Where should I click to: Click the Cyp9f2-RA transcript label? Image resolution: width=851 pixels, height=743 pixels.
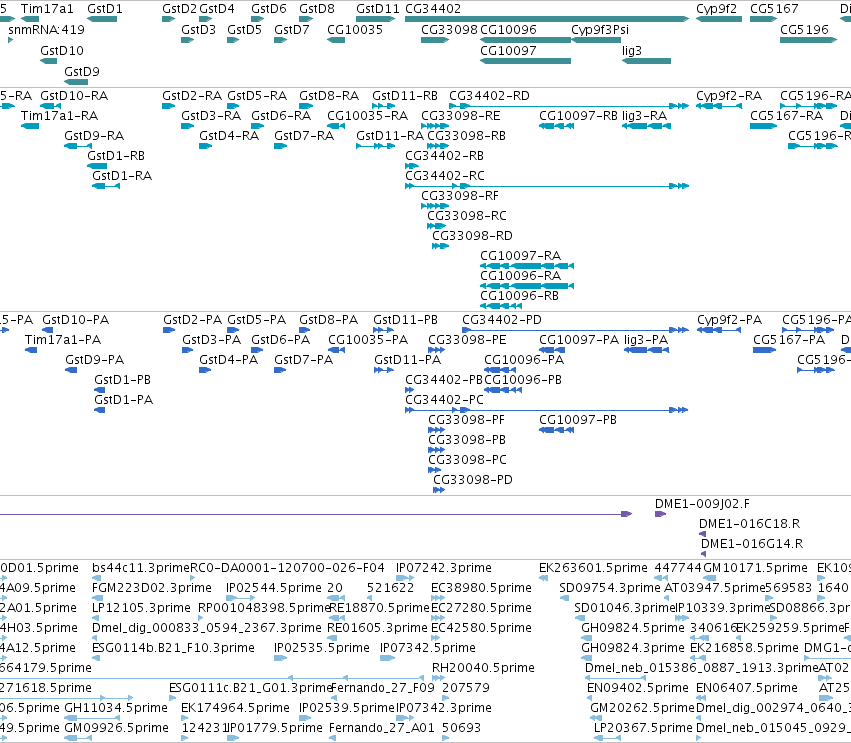point(729,96)
